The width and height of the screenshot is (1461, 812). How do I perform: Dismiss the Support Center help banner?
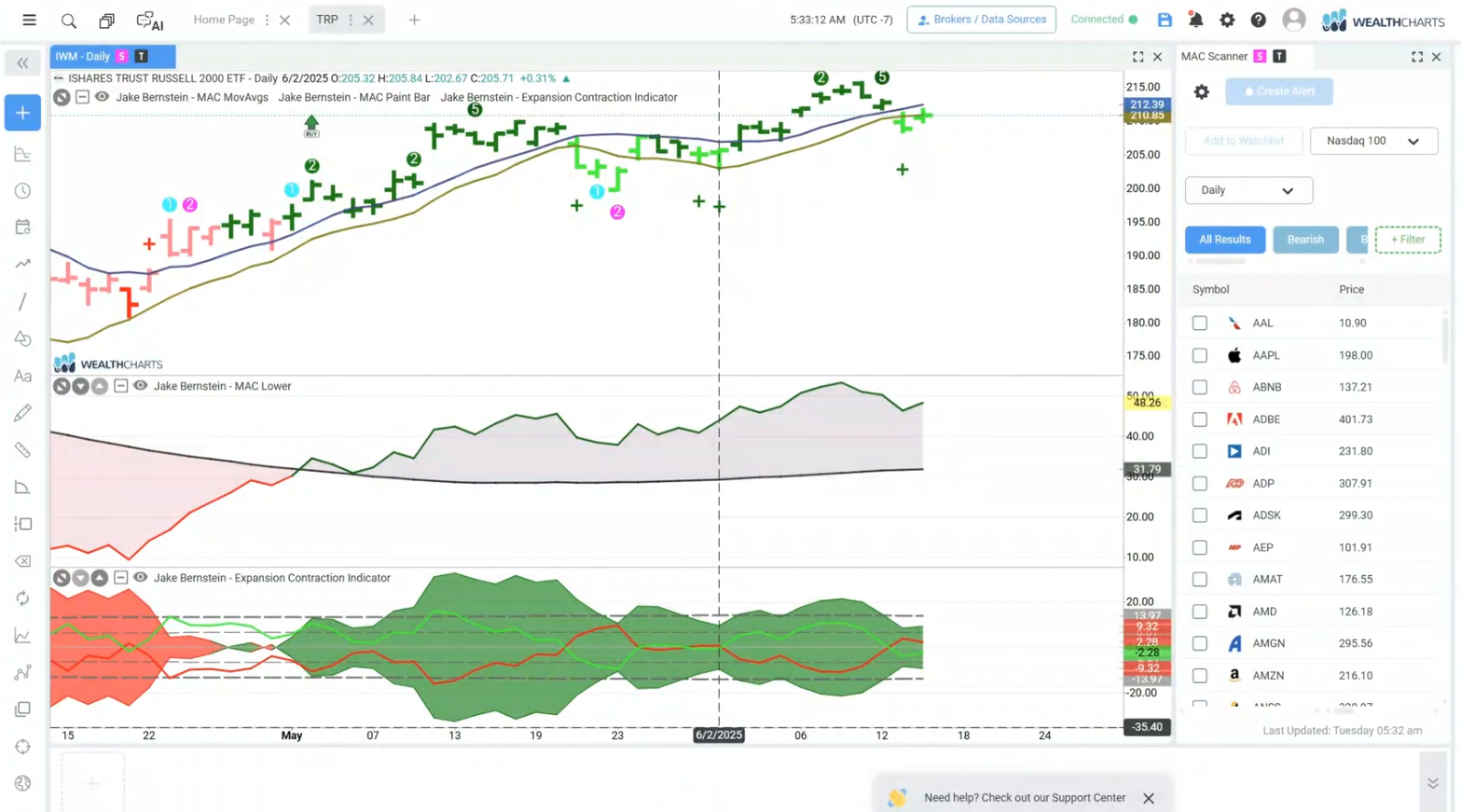tap(1148, 798)
